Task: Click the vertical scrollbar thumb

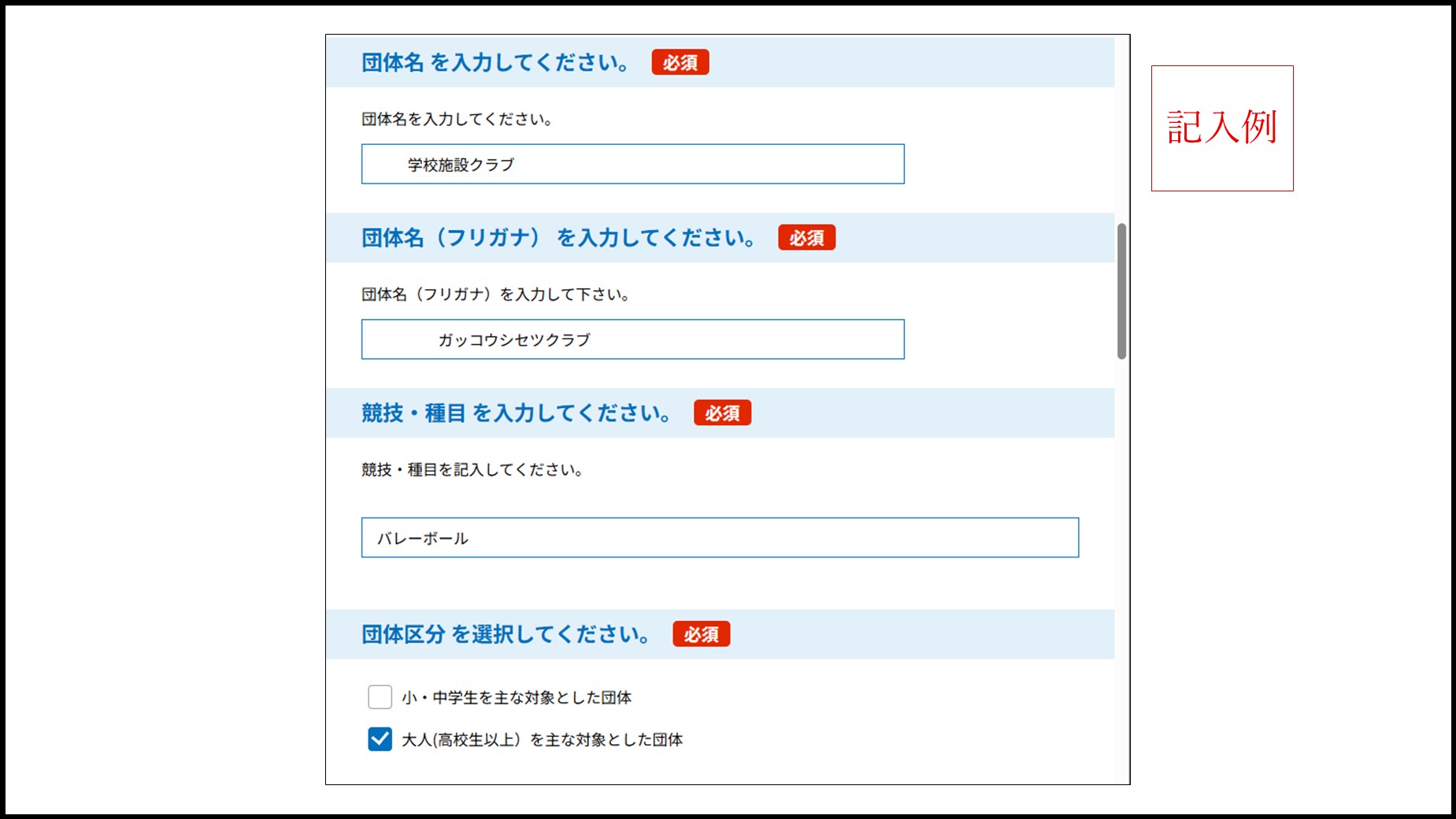Action: [1121, 291]
